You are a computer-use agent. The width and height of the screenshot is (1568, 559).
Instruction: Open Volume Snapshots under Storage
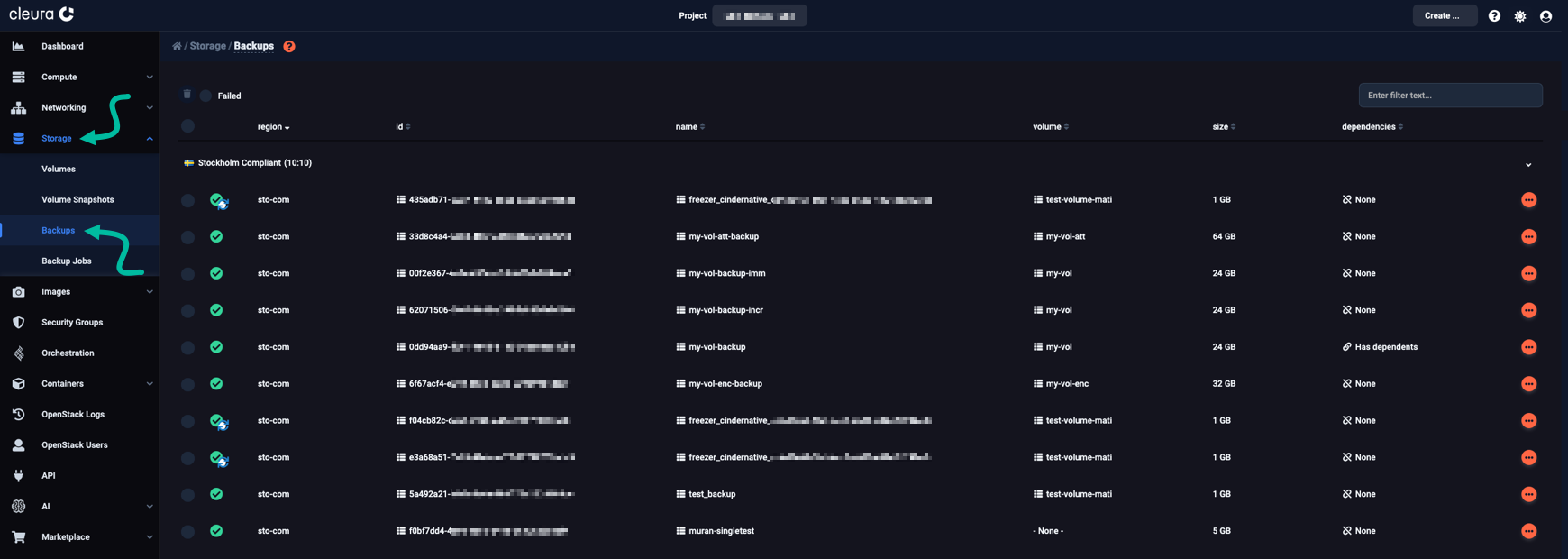coord(77,200)
